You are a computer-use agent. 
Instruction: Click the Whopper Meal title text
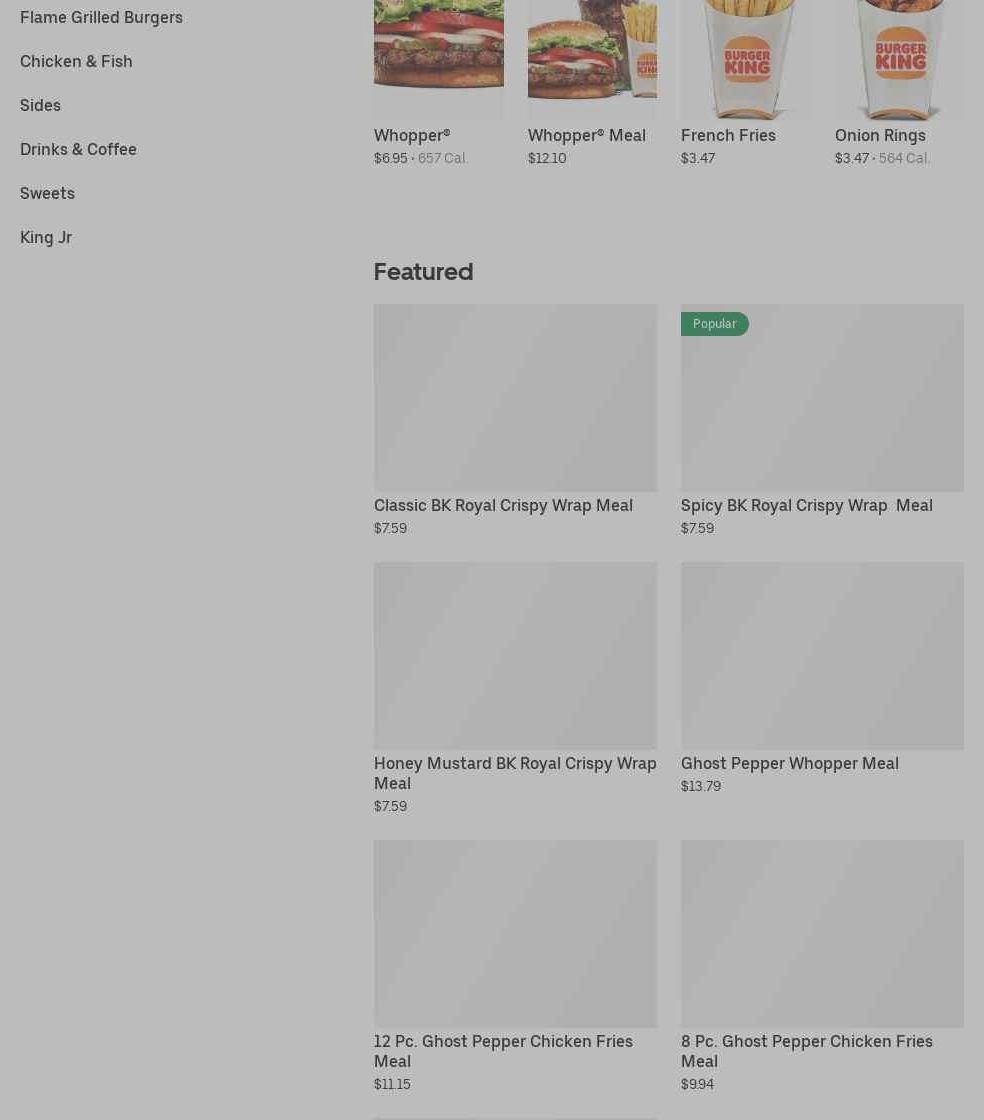pos(586,136)
